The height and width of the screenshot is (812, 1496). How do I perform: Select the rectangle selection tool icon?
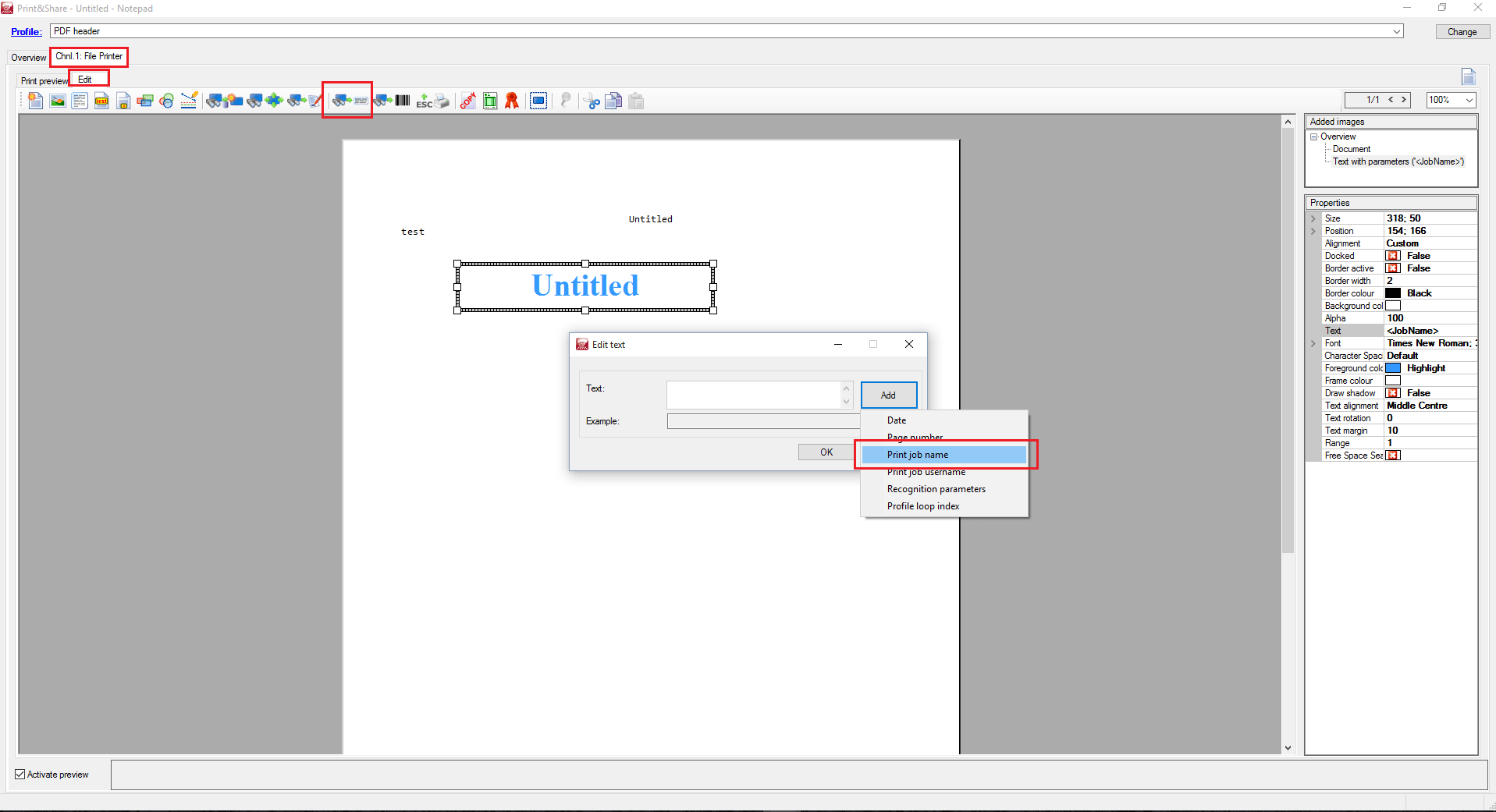pyautogui.click(x=538, y=100)
